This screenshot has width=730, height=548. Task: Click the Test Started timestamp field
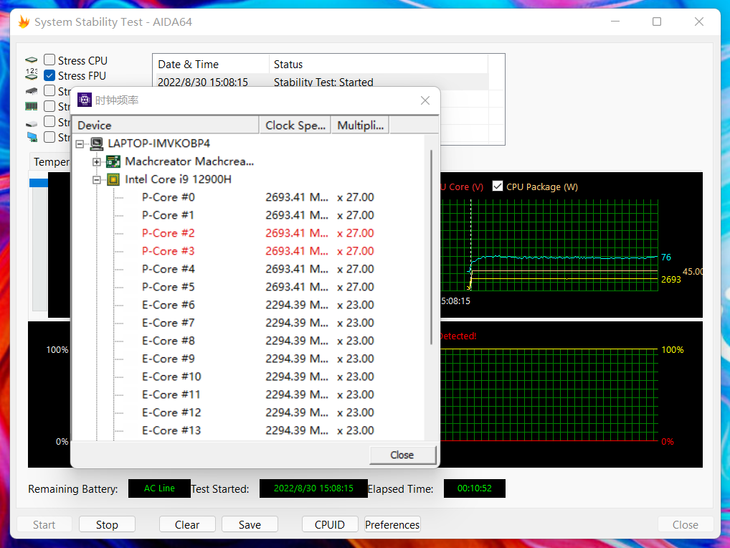(313, 488)
